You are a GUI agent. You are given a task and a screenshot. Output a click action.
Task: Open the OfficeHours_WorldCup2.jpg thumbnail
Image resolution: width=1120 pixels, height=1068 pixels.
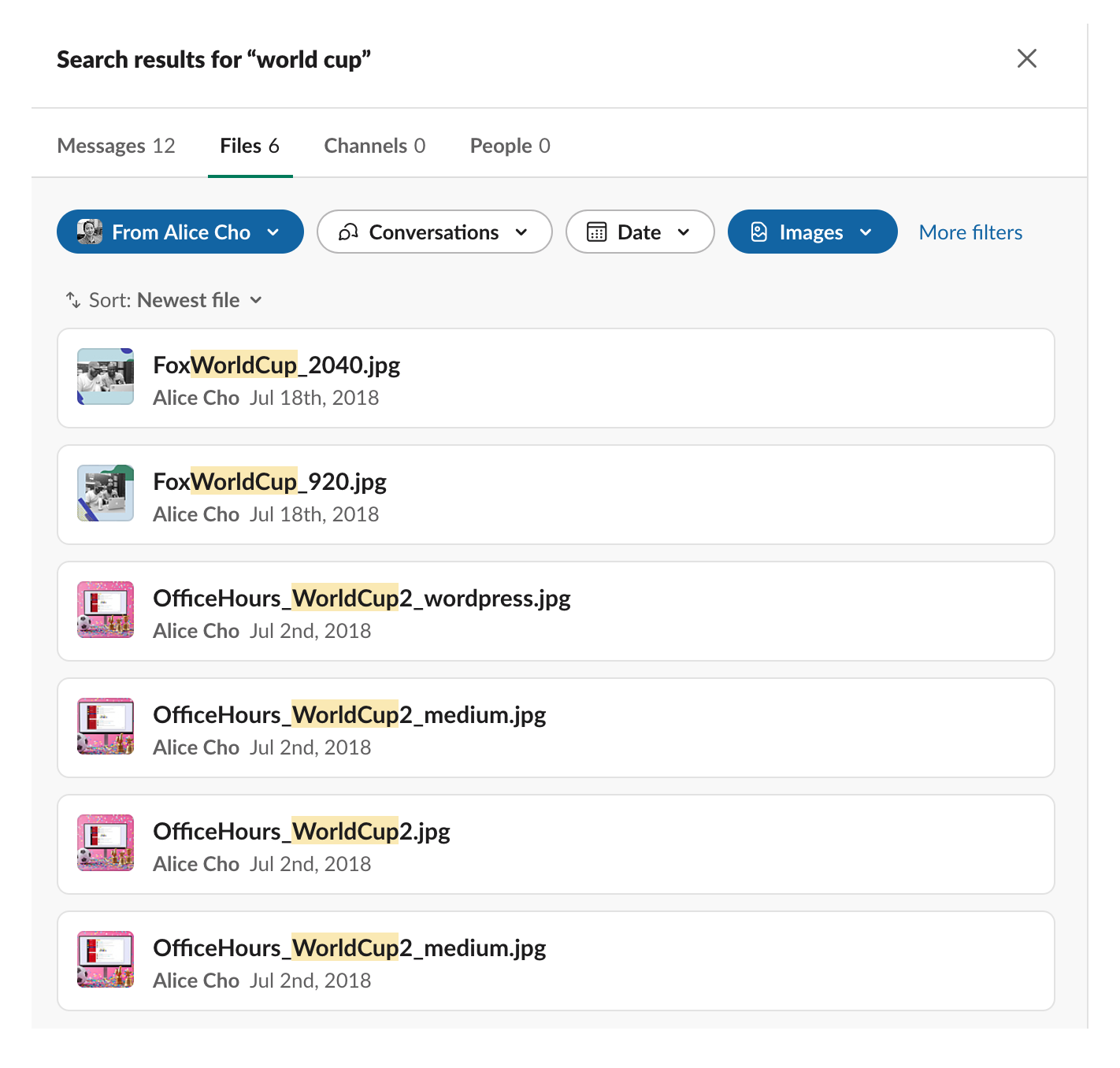(106, 843)
